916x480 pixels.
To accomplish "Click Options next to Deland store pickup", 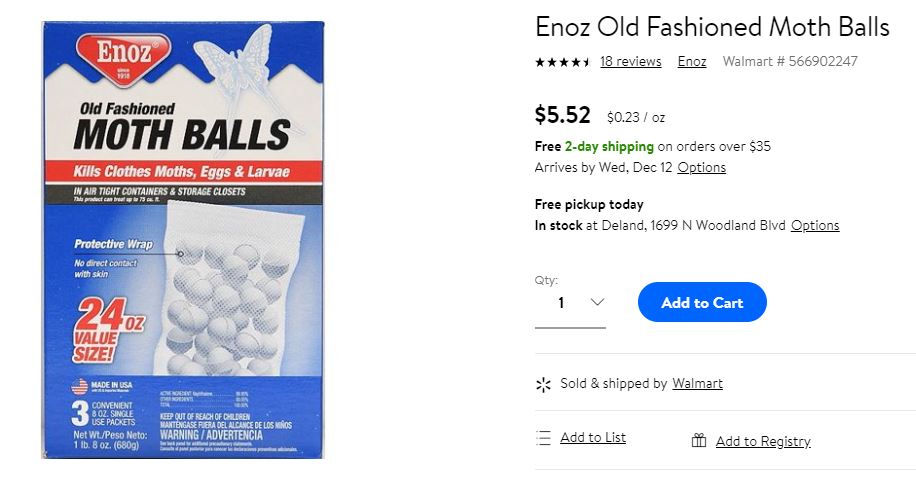I will 815,225.
